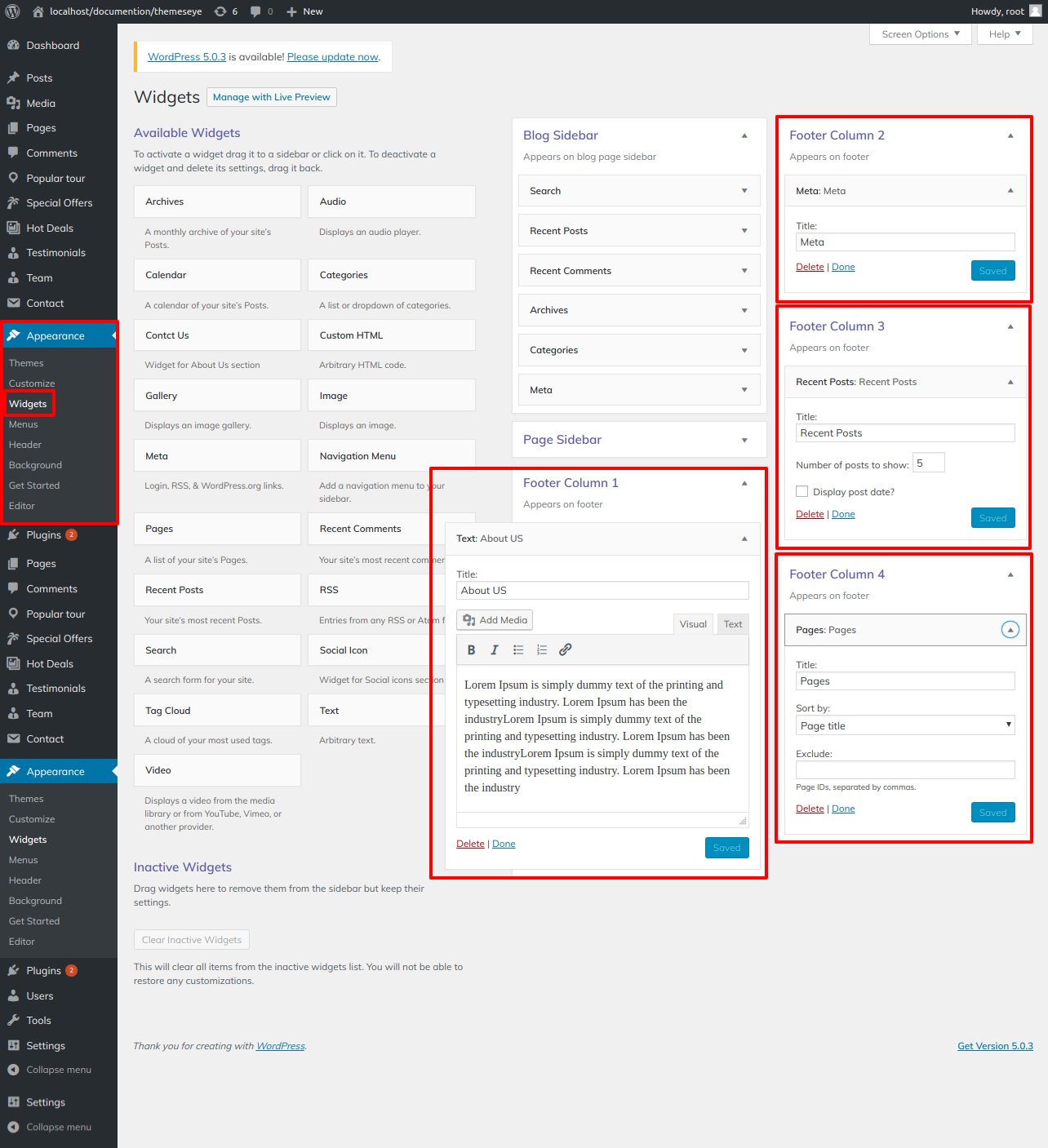Click the Clear Inactive Widgets button
The width and height of the screenshot is (1048, 1148).
pyautogui.click(x=192, y=940)
